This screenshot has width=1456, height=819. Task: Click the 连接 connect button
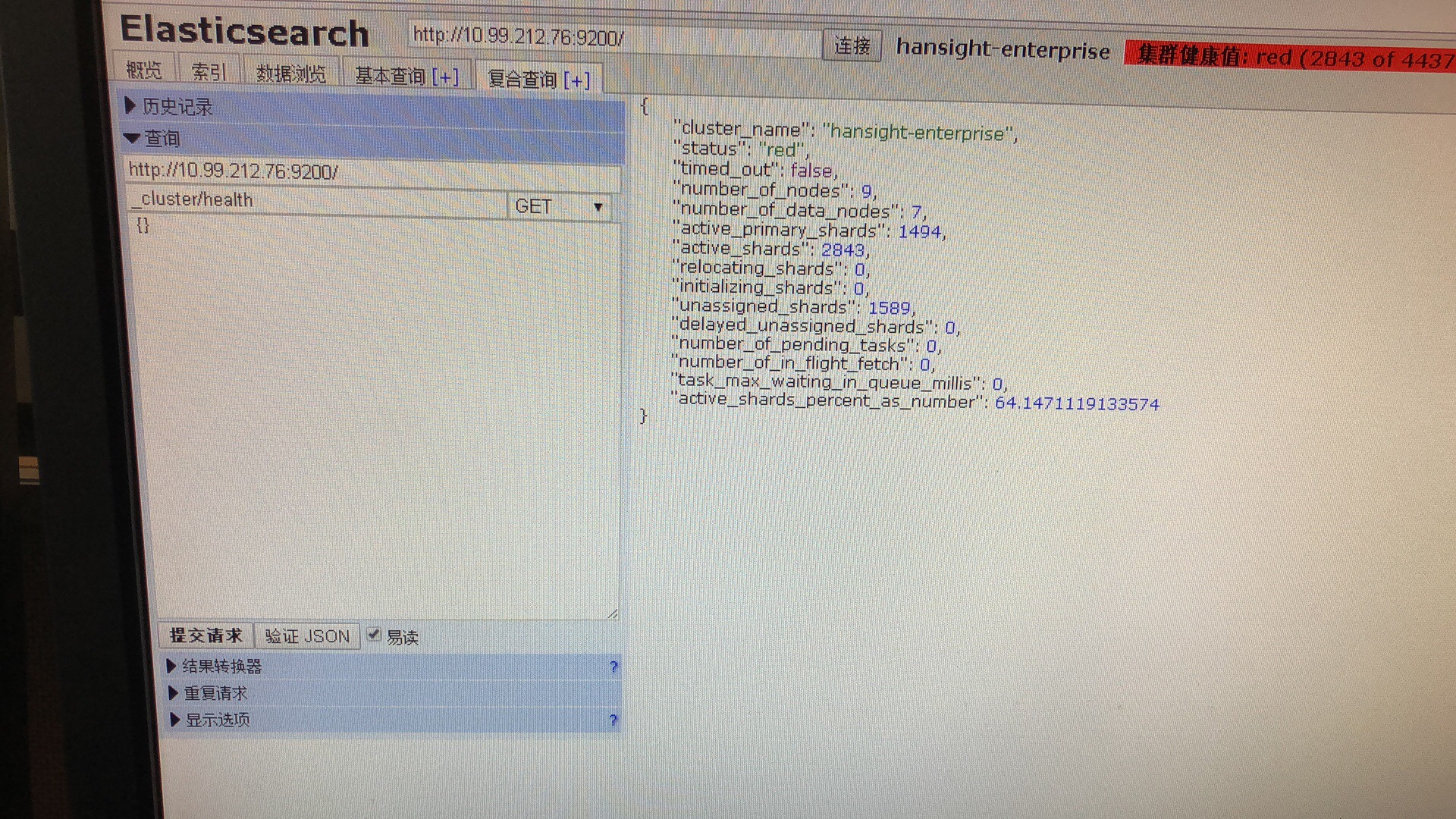coord(852,45)
